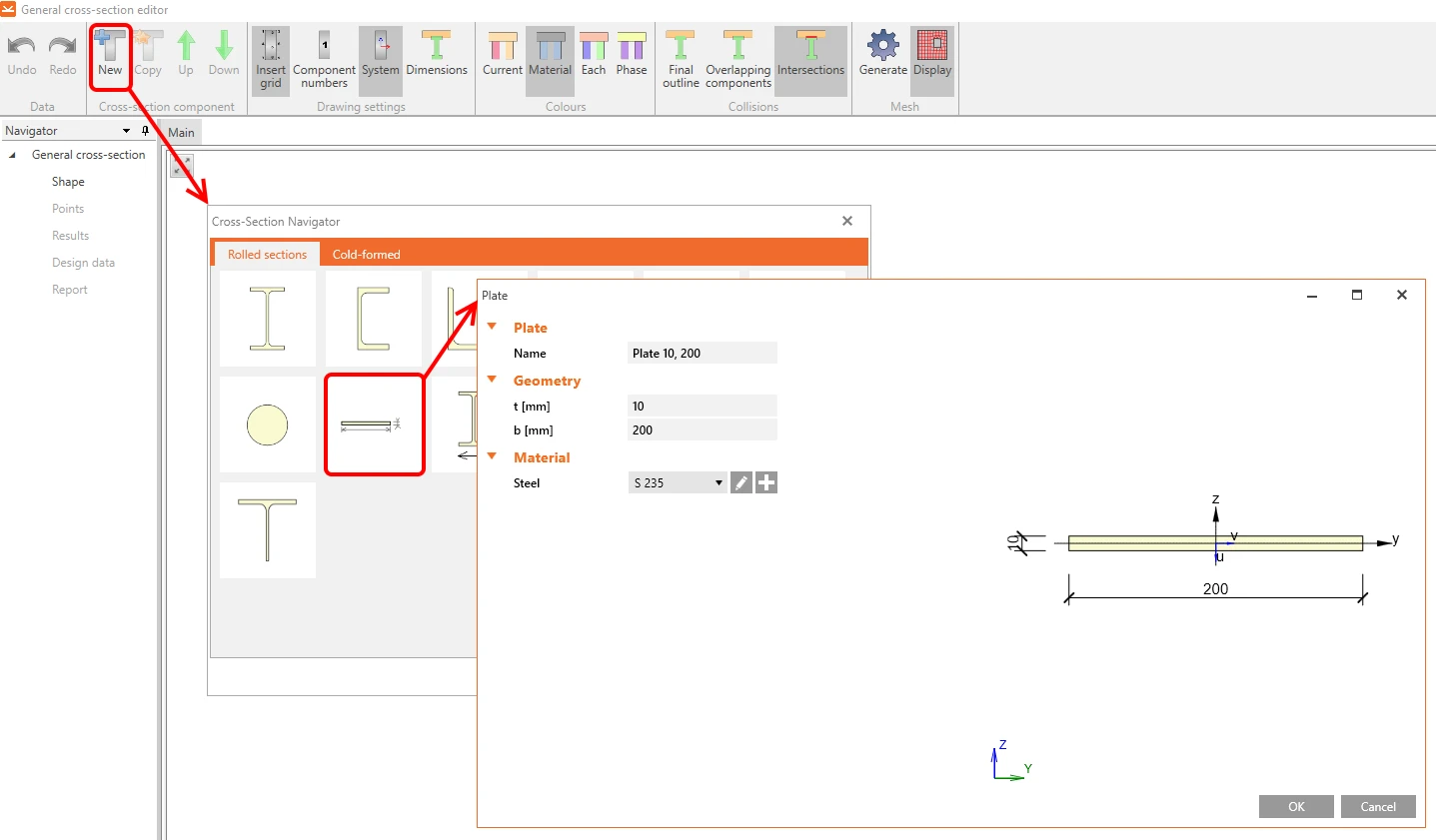Add new steel material with plus icon
1436x840 pixels.
(x=766, y=482)
